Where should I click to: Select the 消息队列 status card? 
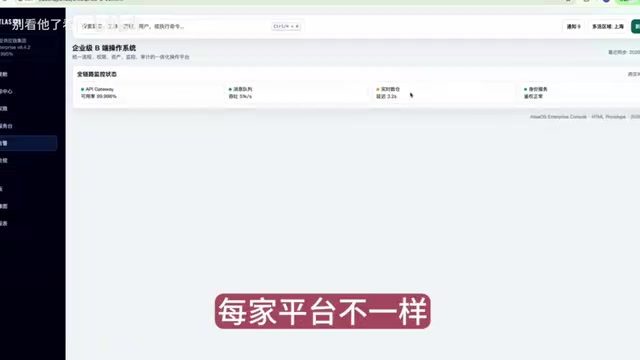(297, 93)
